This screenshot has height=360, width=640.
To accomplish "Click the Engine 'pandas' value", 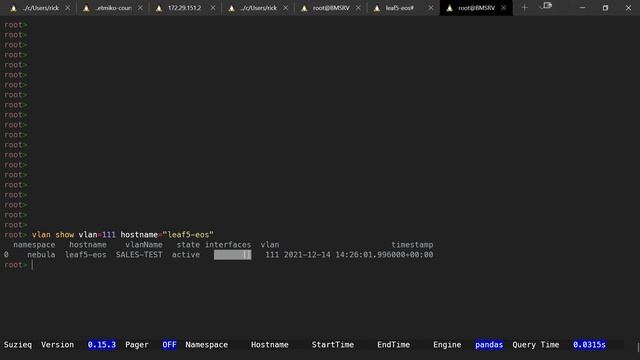I will click(x=489, y=345).
